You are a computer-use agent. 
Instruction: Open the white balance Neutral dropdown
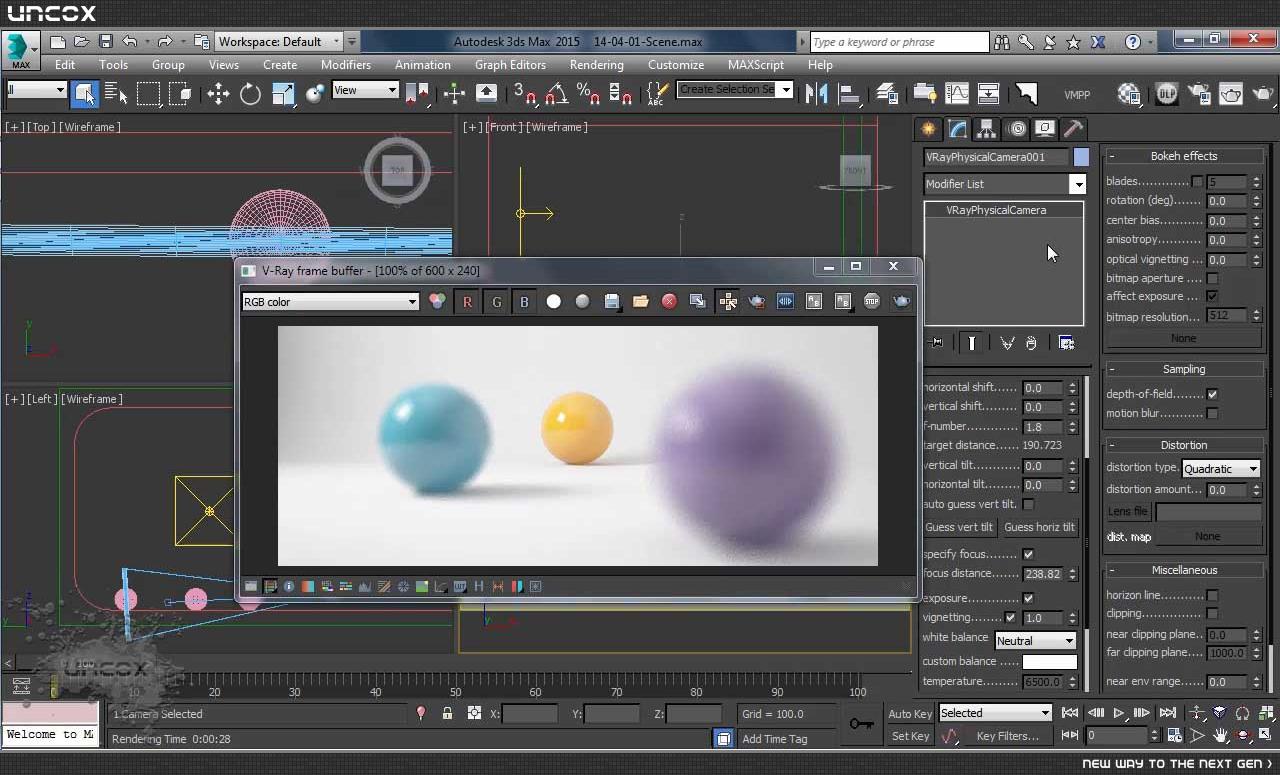1035,641
